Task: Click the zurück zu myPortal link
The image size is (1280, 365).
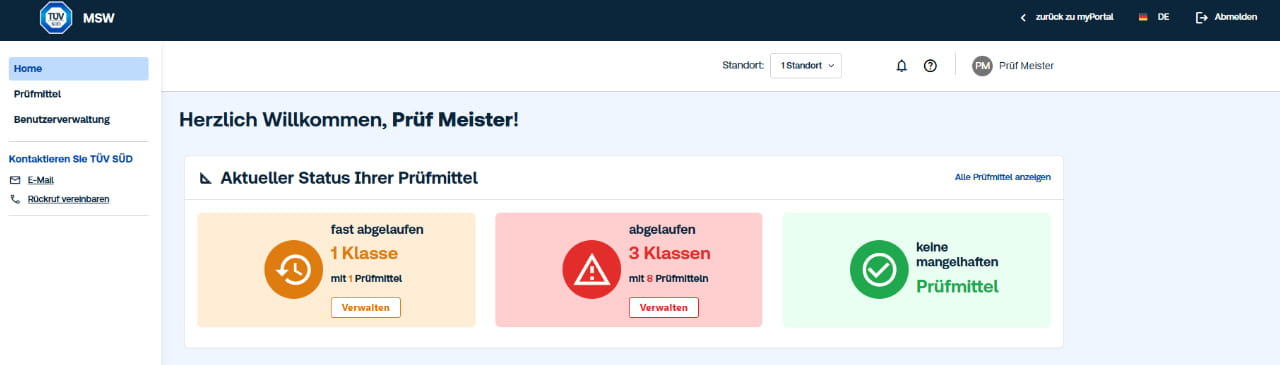Action: [x=1074, y=18]
